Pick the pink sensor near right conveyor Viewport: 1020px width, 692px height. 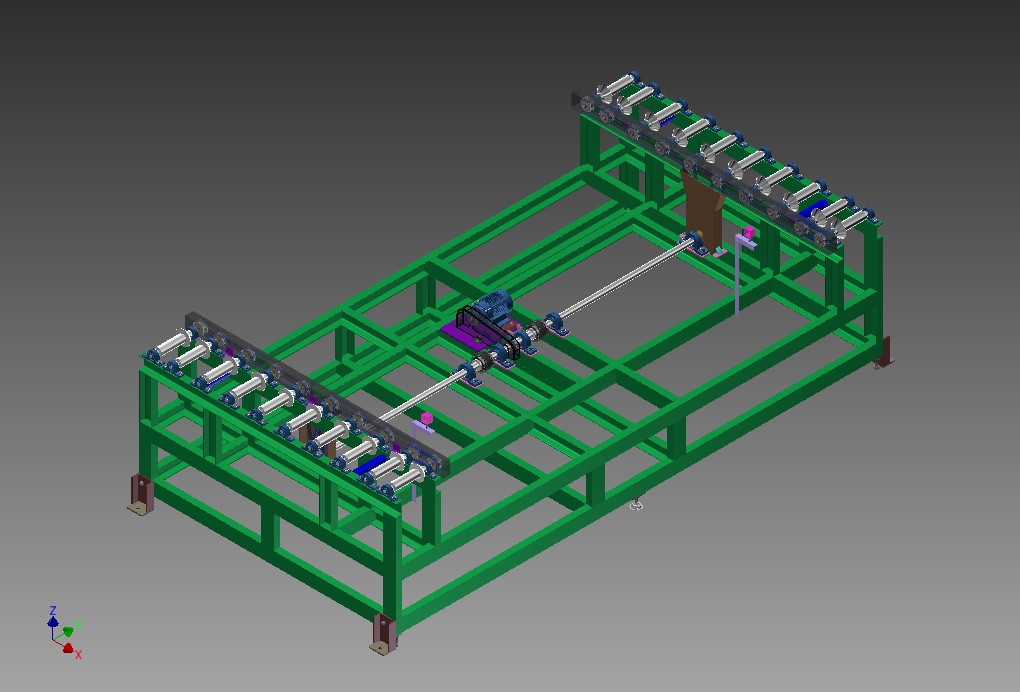click(749, 232)
